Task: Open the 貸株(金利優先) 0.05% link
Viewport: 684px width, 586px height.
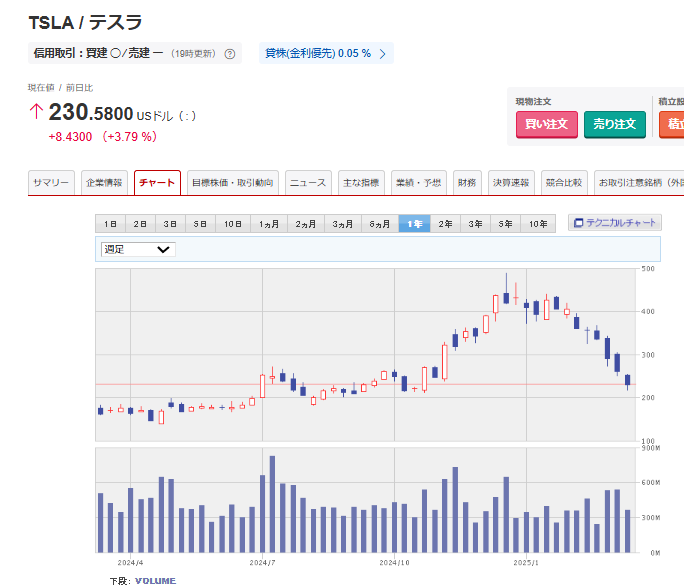Action: (x=326, y=53)
